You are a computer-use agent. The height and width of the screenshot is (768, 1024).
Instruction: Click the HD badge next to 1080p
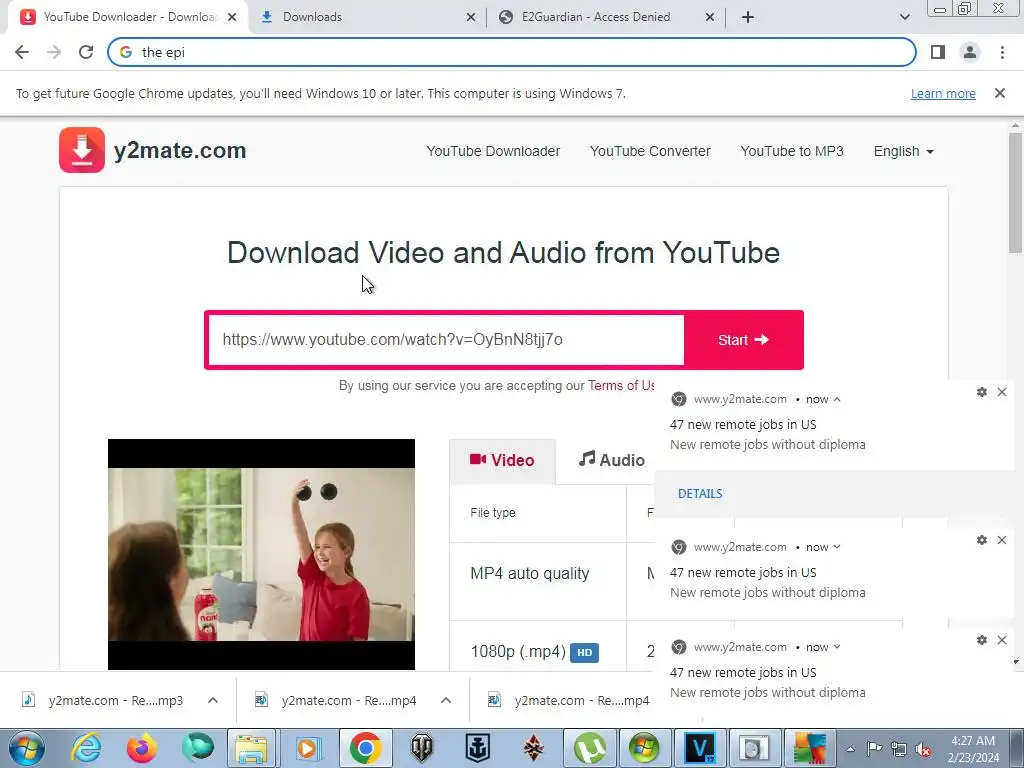click(584, 652)
